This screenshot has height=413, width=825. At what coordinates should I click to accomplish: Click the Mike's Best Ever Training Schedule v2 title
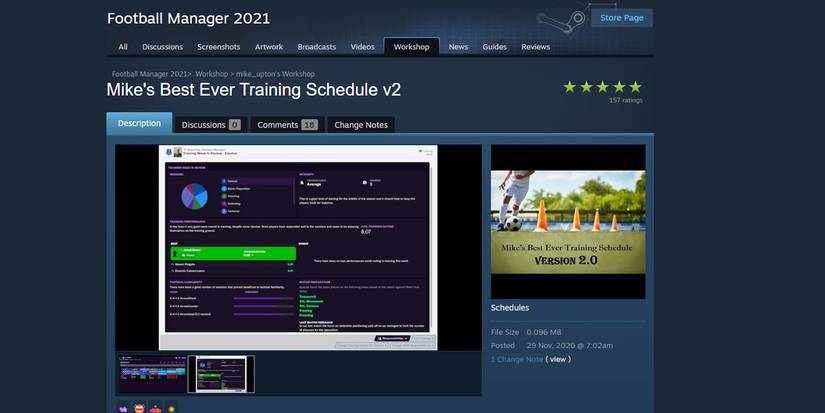pyautogui.click(x=254, y=89)
